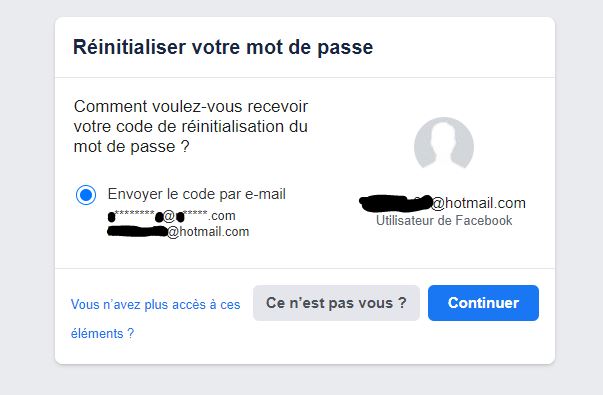The image size is (603, 395).
Task: Click the Continuer button
Action: tap(483, 303)
